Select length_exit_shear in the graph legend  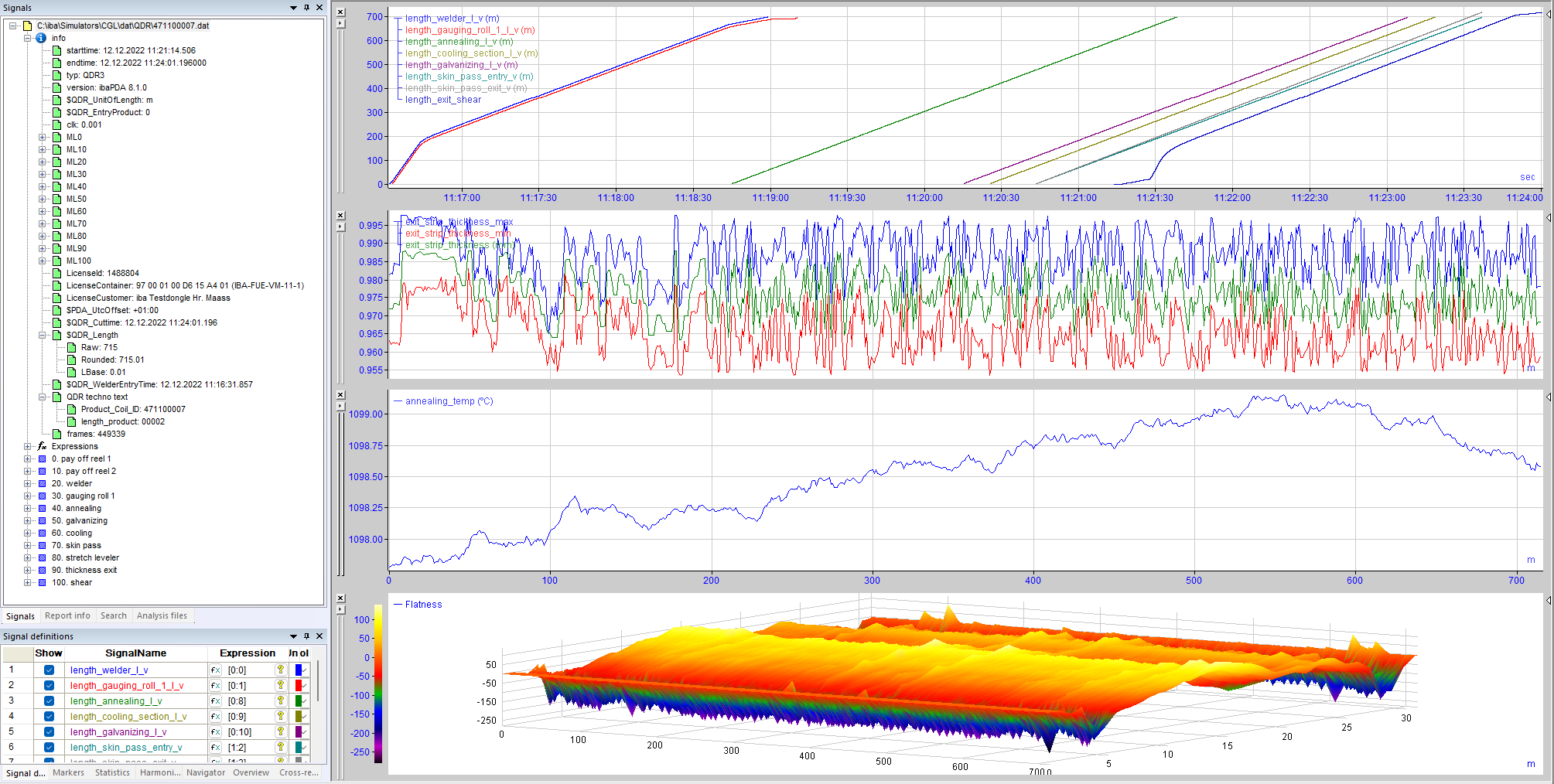pos(442,100)
